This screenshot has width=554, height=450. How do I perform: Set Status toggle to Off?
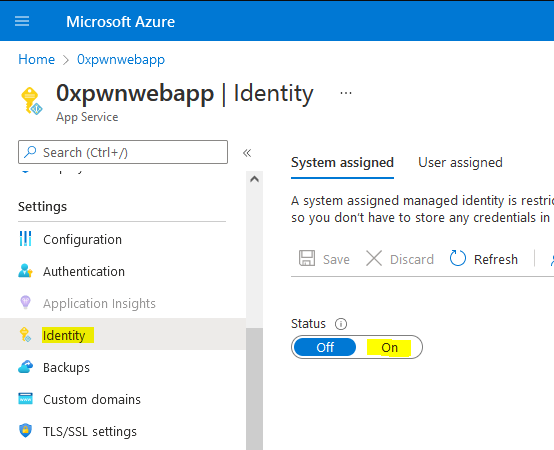pos(325,347)
